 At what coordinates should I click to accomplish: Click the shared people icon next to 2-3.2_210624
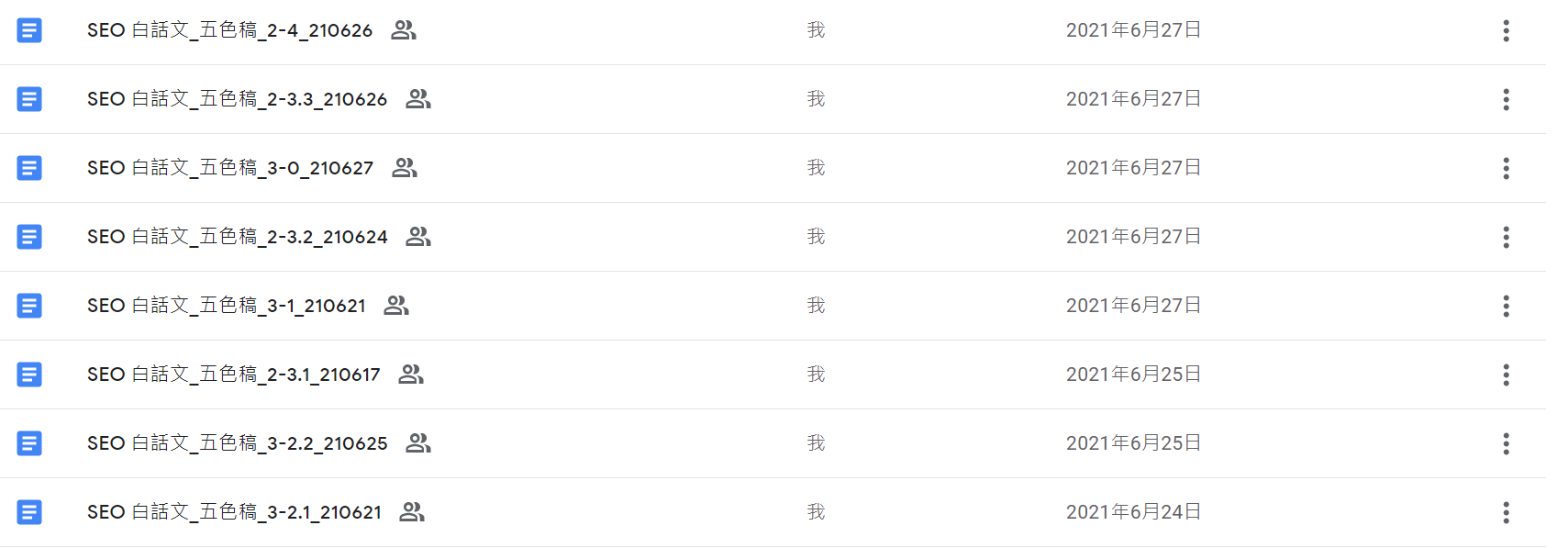tap(418, 237)
